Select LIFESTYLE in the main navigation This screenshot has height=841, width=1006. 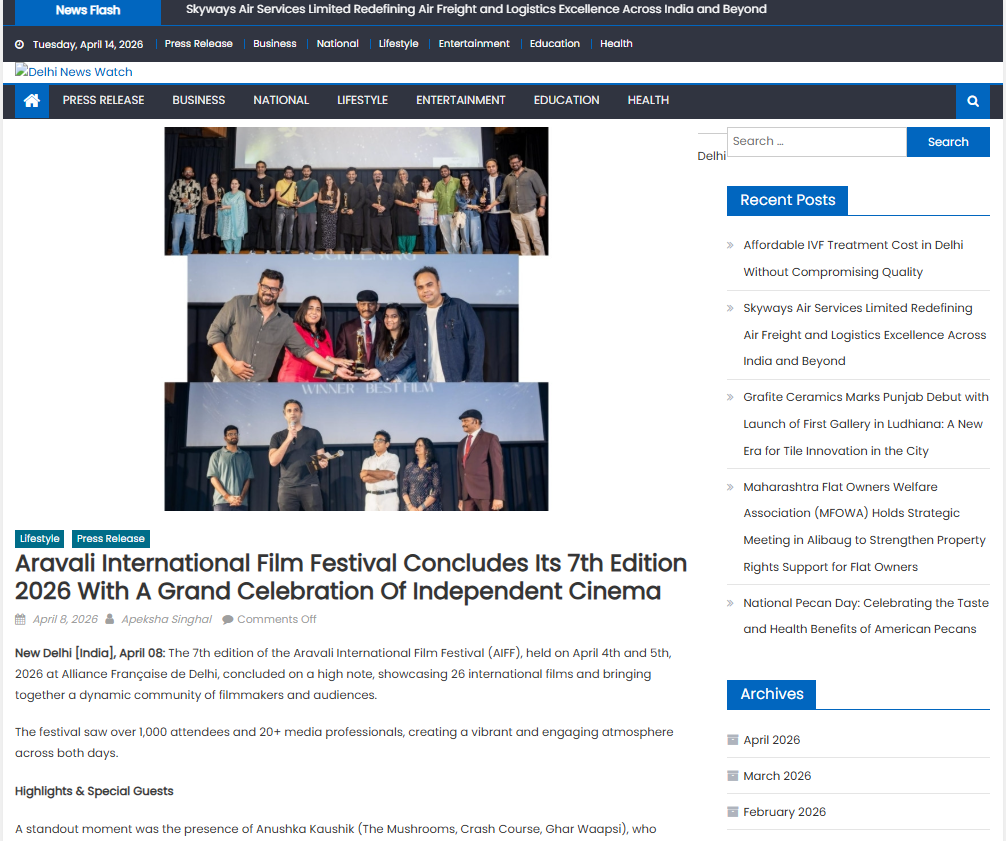coord(362,101)
